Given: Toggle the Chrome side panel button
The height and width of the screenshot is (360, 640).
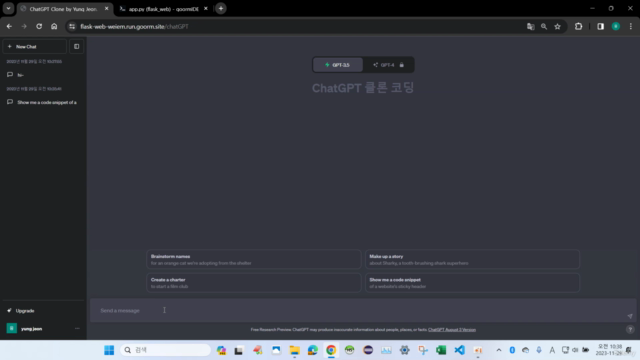Looking at the screenshot, I should pyautogui.click(x=600, y=27).
